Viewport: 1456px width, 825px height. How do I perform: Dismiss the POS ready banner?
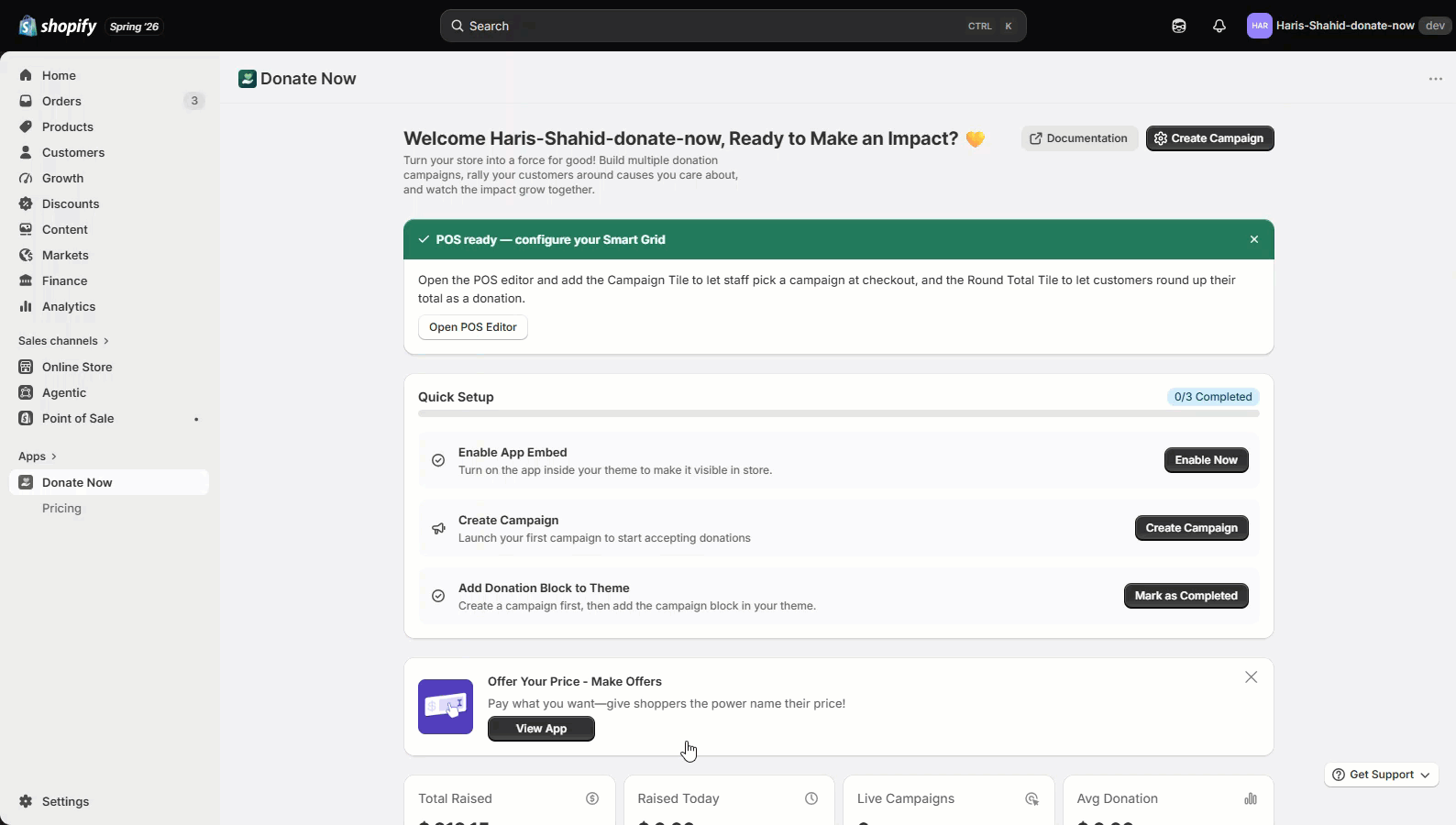[1254, 239]
